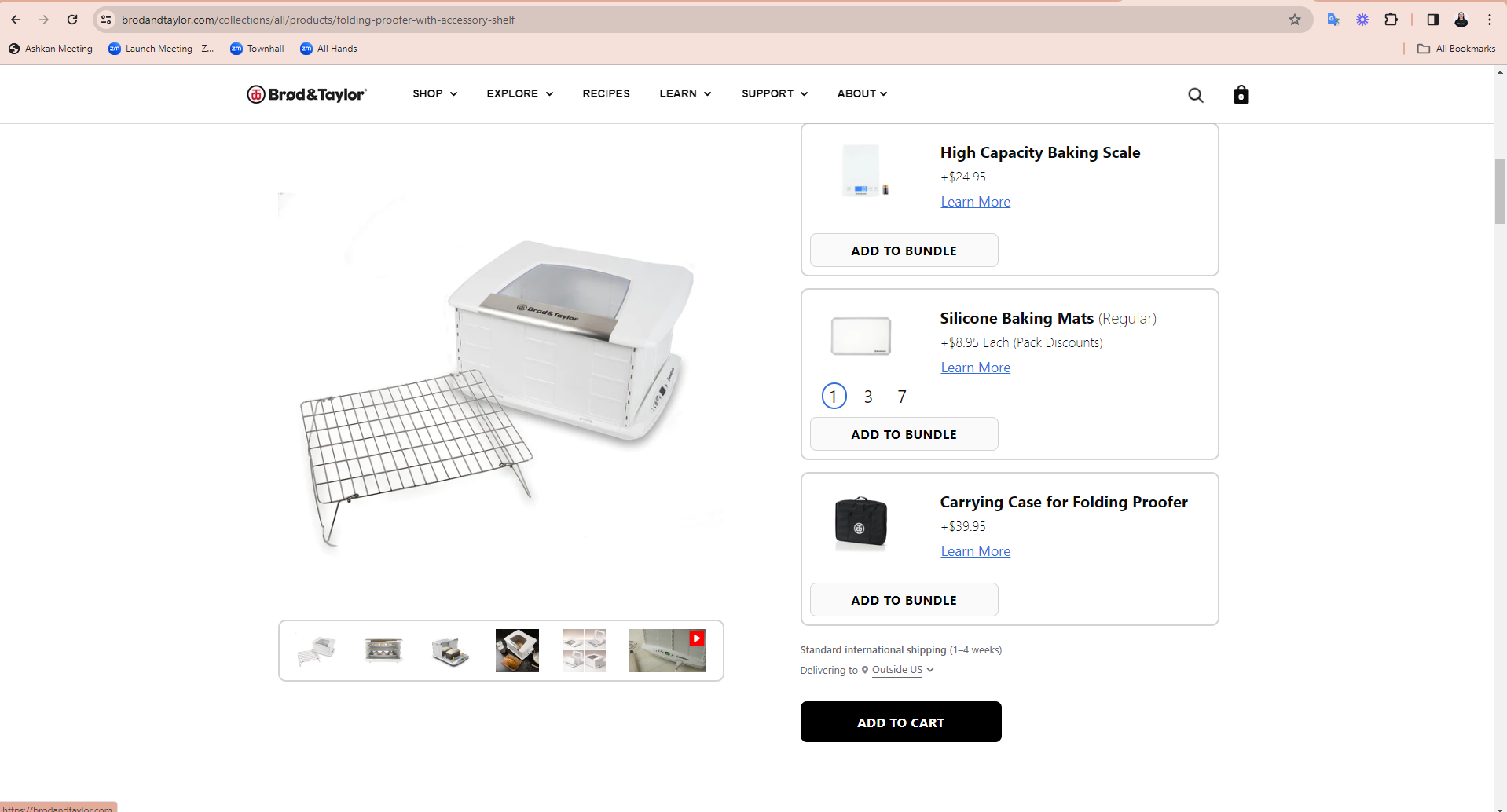Open the LEARN navigation menu
The width and height of the screenshot is (1507, 812).
(x=685, y=93)
